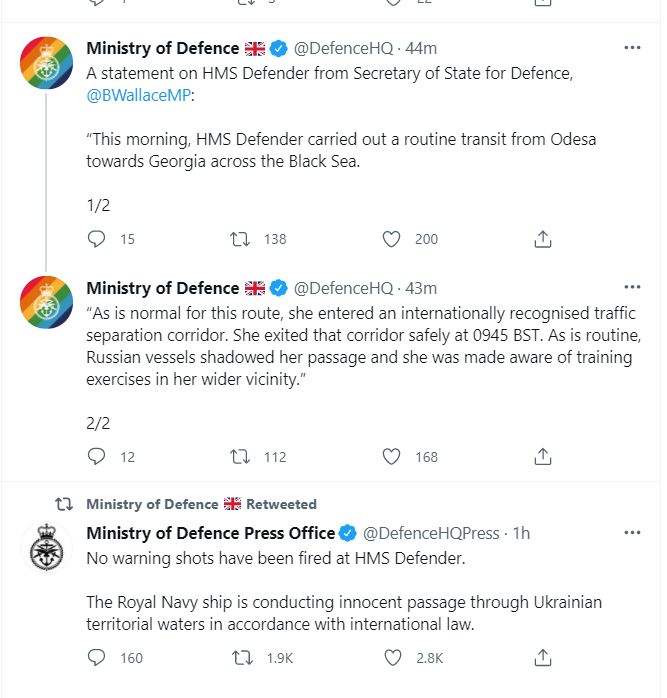Retweet the Press Office tweet with 1.9K retweets

pos(242,657)
